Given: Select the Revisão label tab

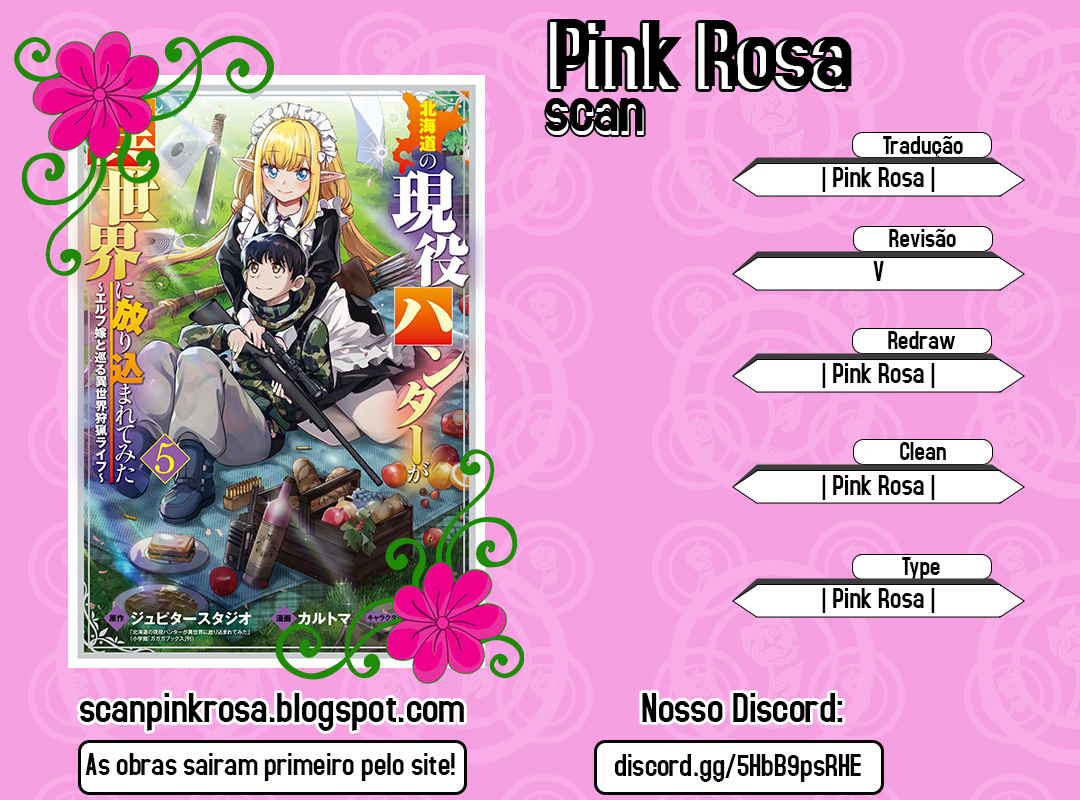Looking at the screenshot, I should pos(922,238).
